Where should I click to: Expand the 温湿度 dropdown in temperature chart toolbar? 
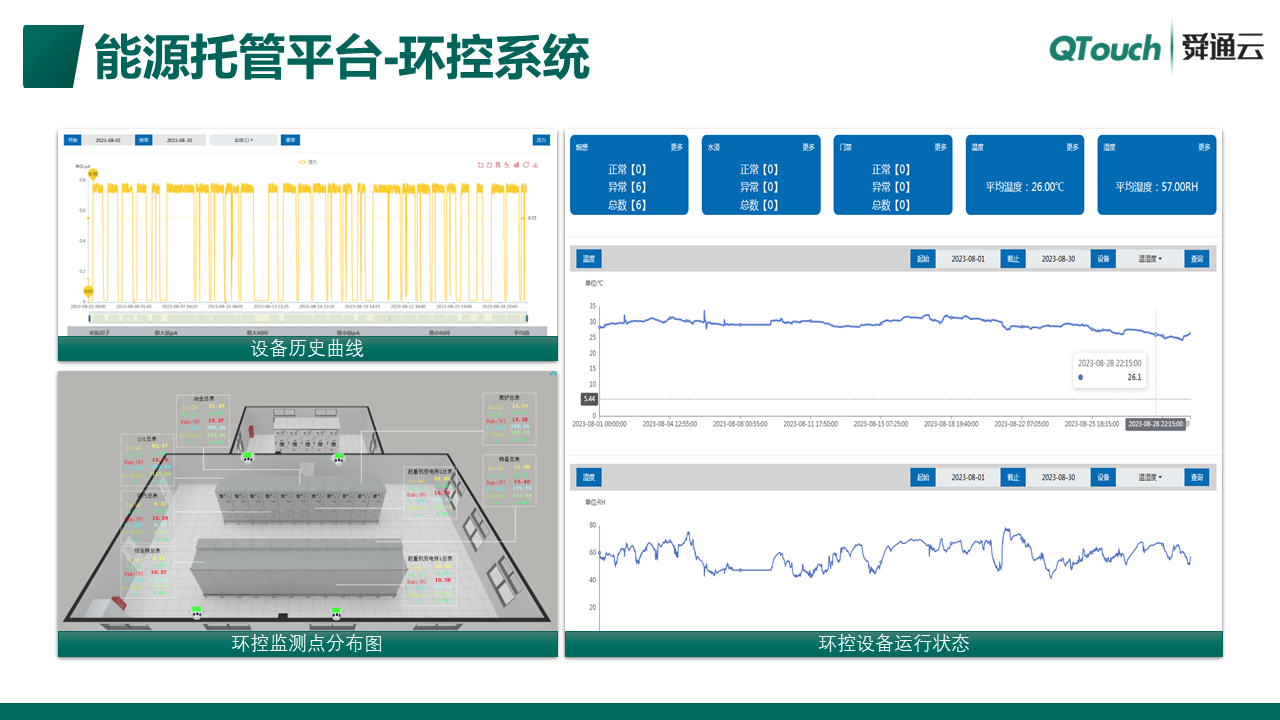point(1150,259)
